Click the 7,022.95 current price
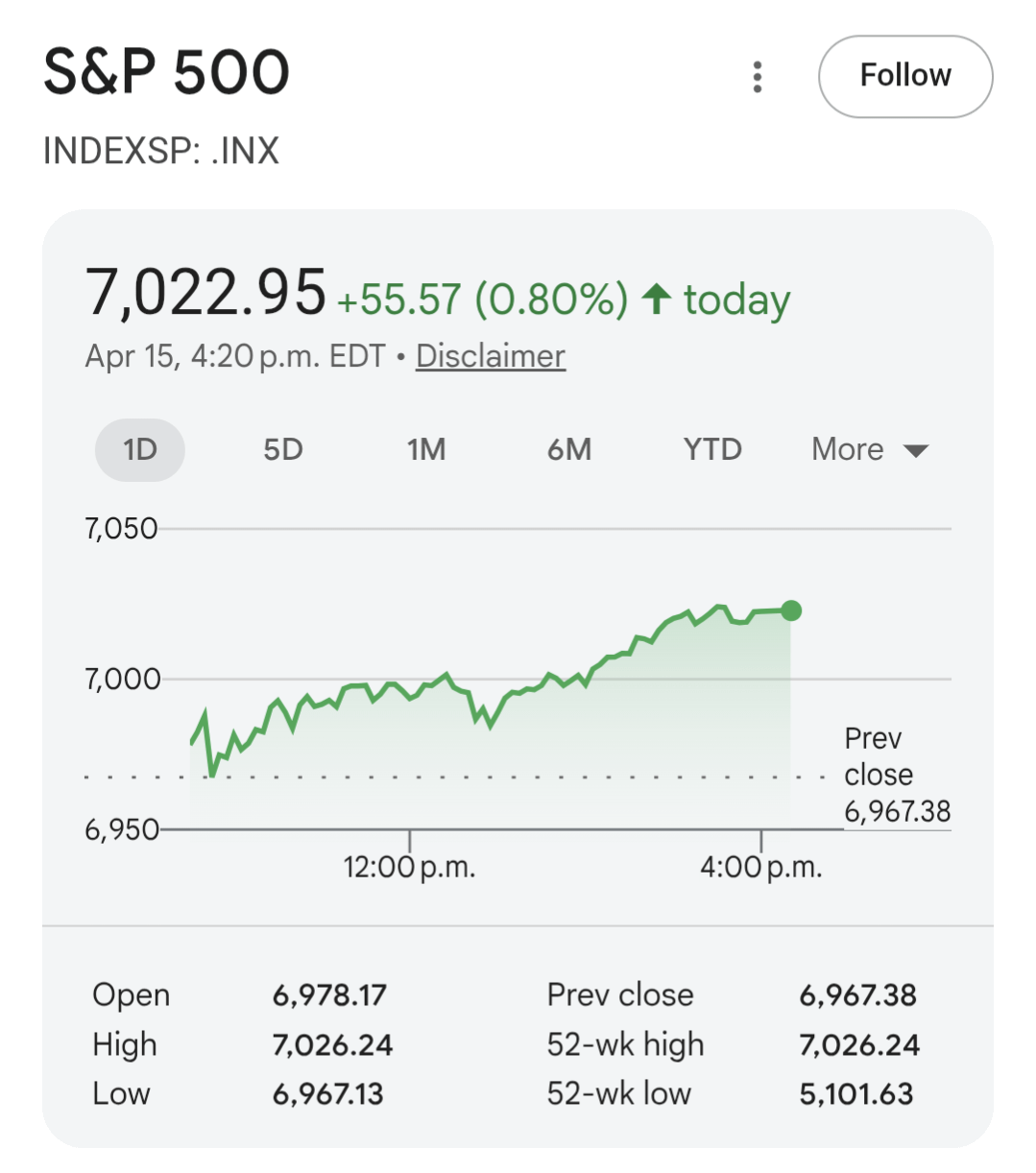 [205, 292]
